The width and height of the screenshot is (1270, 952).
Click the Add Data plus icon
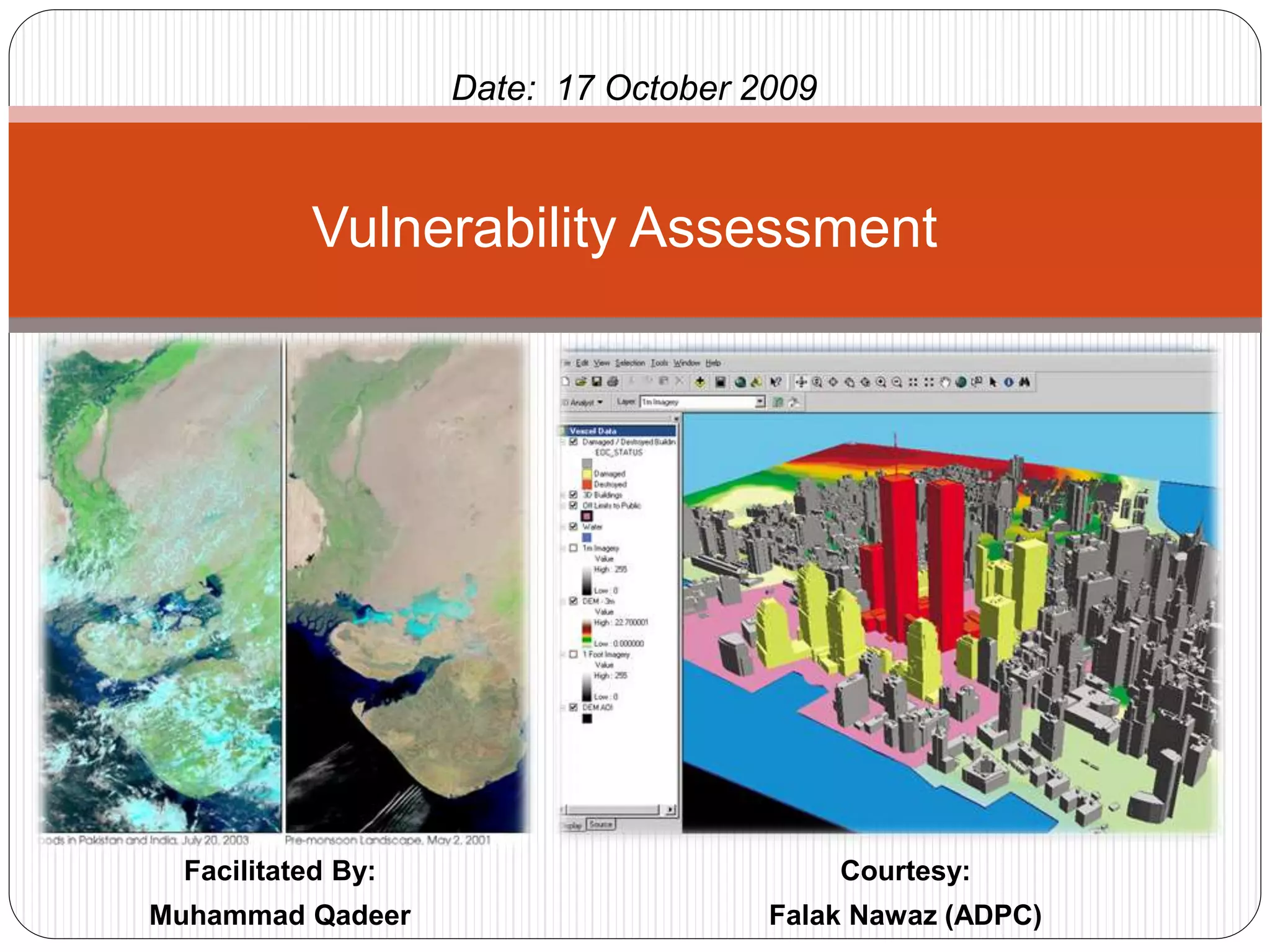pyautogui.click(x=700, y=382)
